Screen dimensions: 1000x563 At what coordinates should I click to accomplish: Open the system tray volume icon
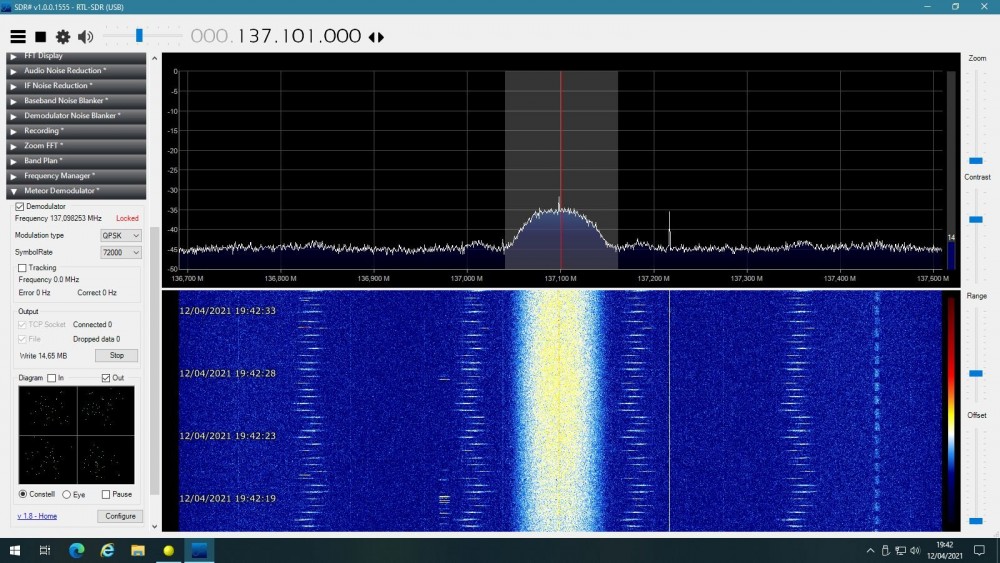(x=916, y=550)
